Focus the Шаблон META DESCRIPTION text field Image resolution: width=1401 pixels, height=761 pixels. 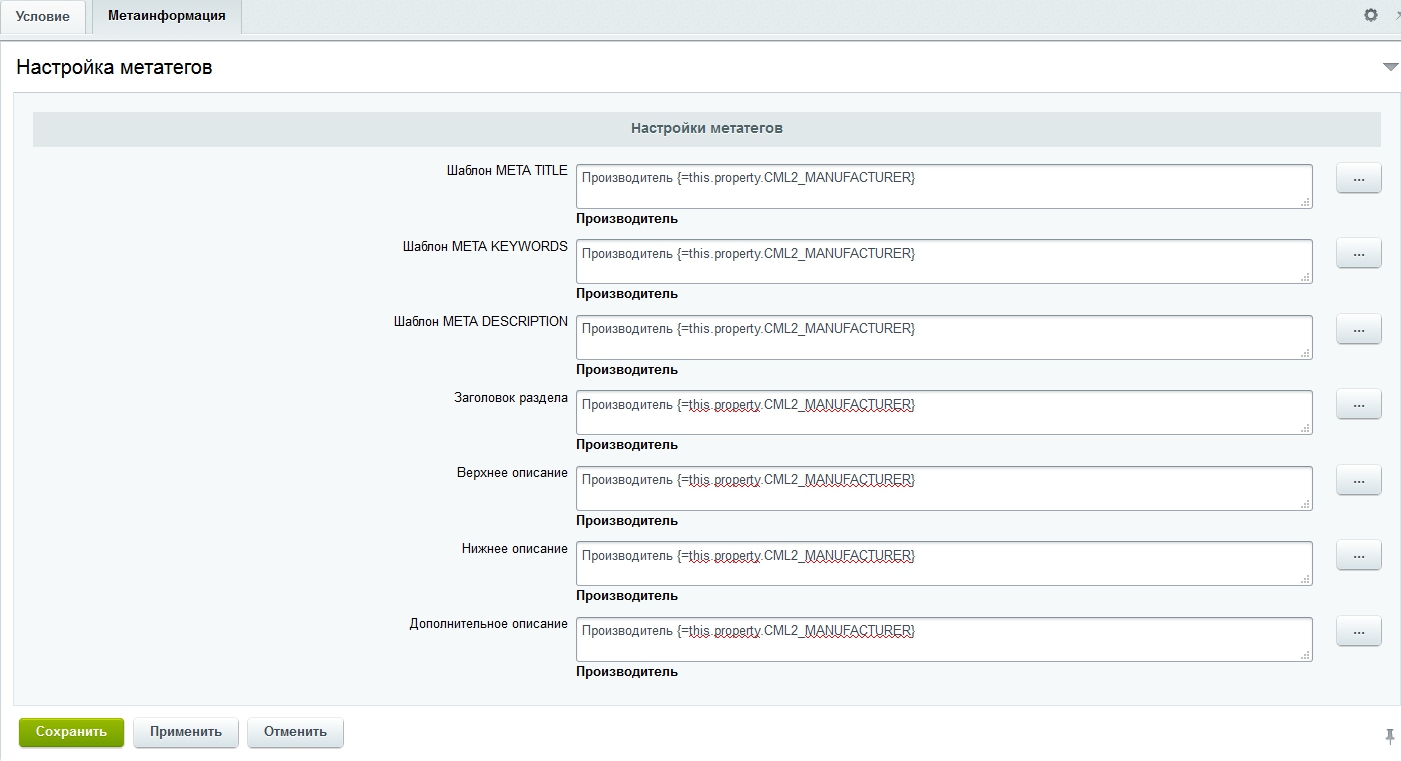pos(944,337)
